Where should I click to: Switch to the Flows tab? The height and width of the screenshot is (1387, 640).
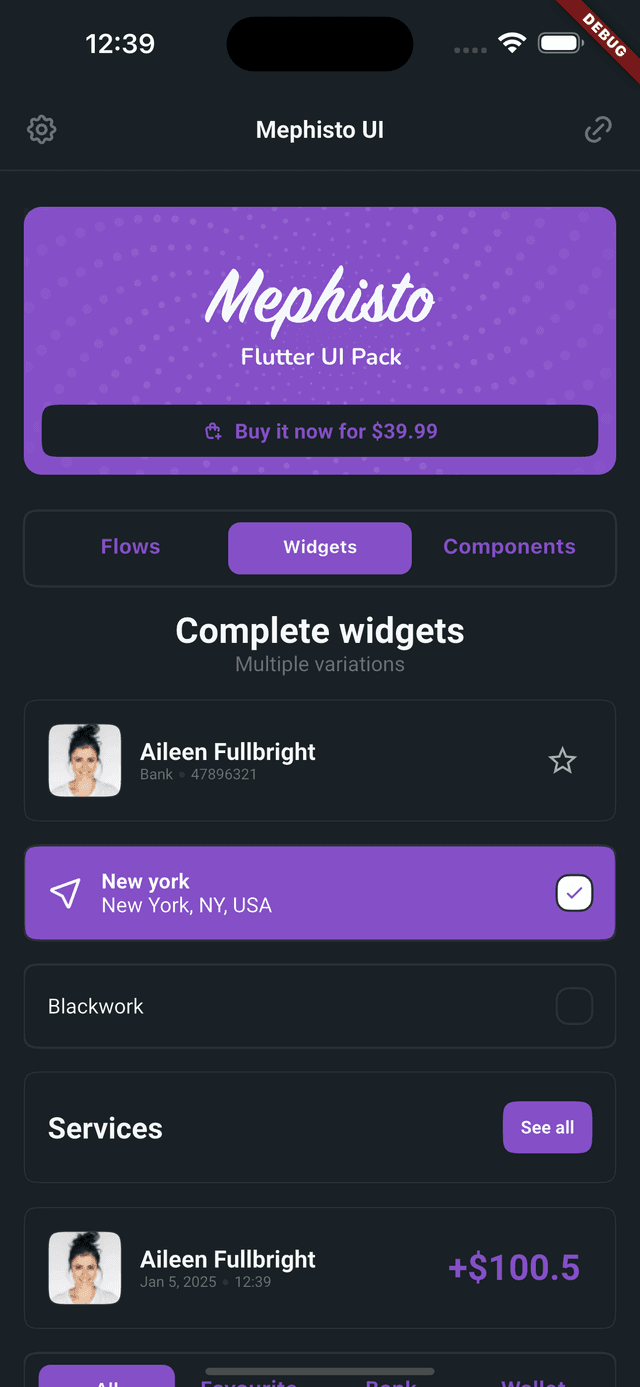click(131, 547)
